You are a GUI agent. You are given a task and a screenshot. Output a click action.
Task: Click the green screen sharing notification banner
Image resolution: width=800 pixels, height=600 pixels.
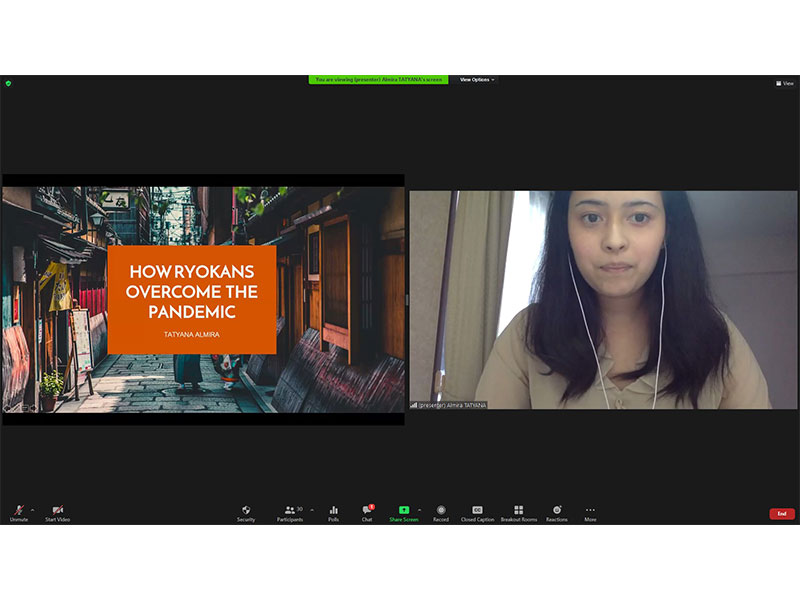(x=378, y=80)
